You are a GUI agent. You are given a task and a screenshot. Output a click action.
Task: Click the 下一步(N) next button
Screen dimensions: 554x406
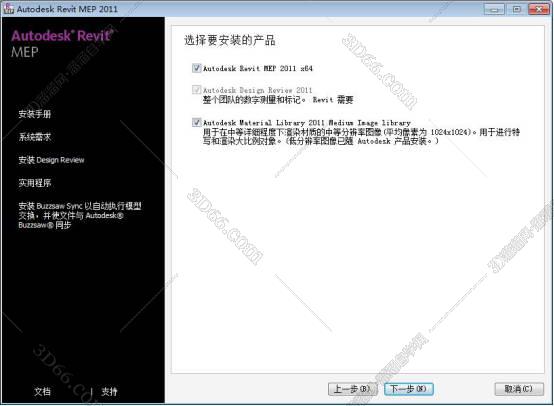409,389
